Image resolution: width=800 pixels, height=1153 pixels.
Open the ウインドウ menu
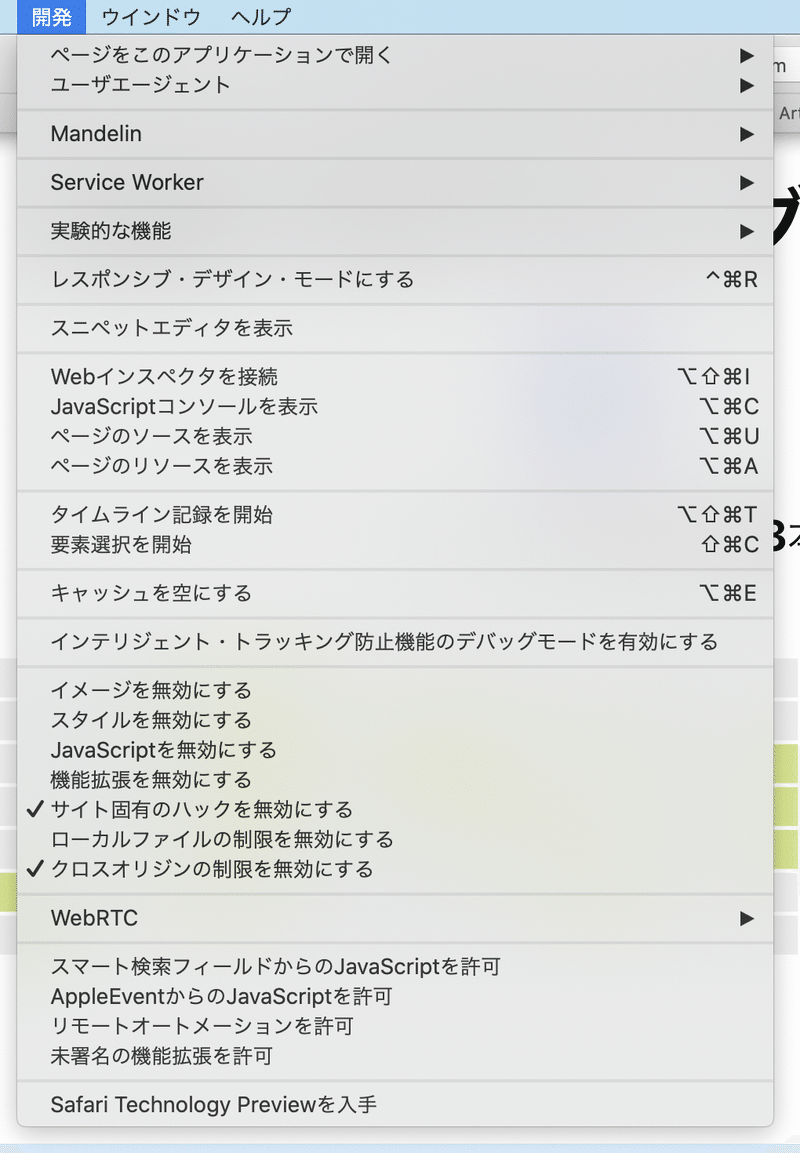151,16
